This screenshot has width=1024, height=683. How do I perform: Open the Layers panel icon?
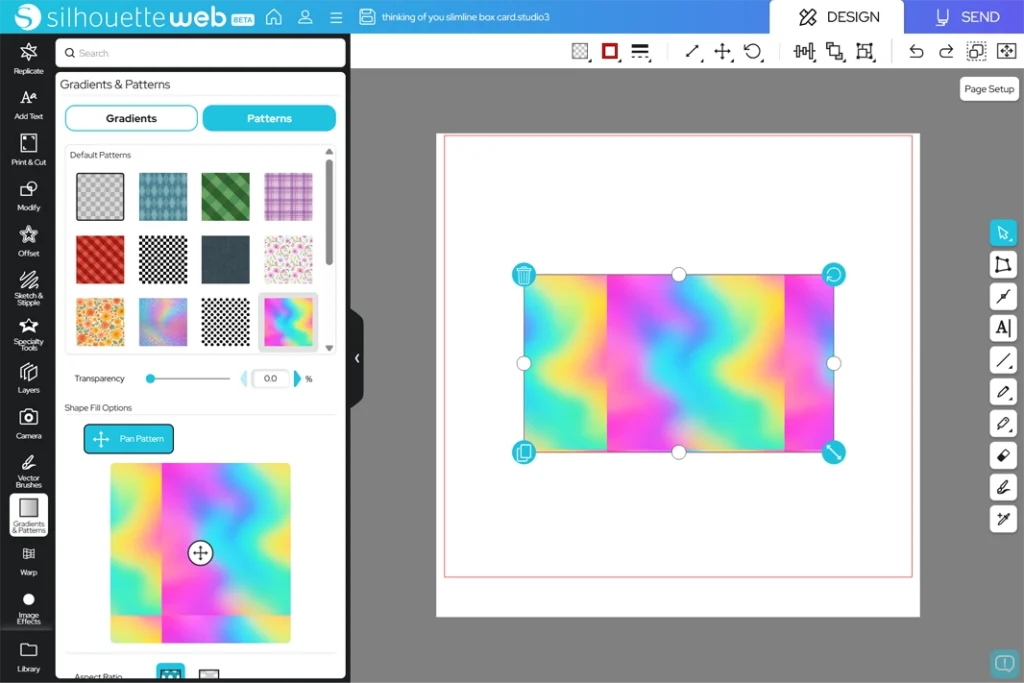(28, 376)
